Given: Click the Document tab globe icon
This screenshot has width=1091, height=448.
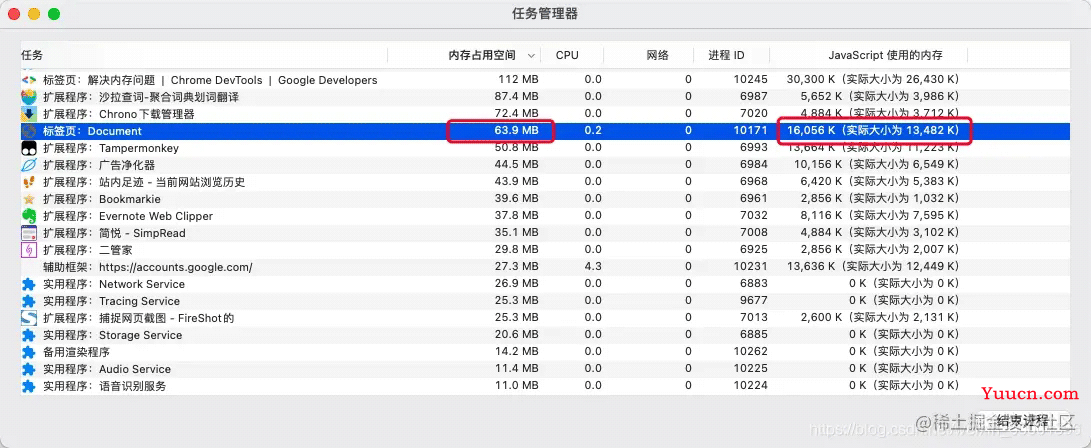Looking at the screenshot, I should pos(29,131).
